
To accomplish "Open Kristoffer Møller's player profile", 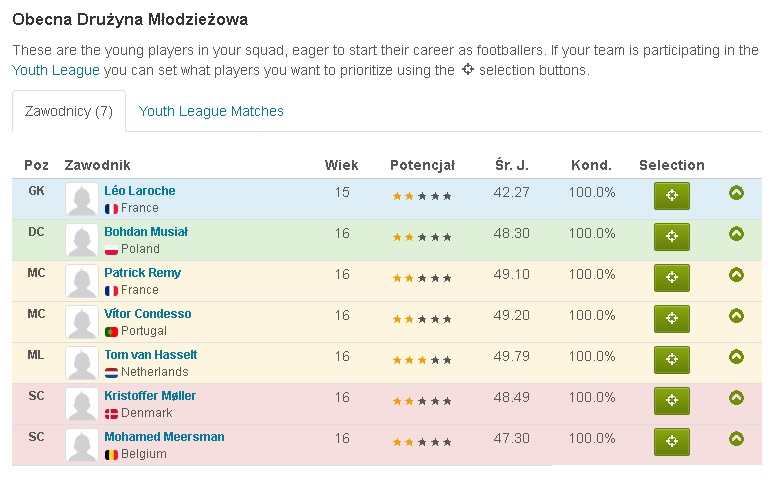I will coord(150,396).
